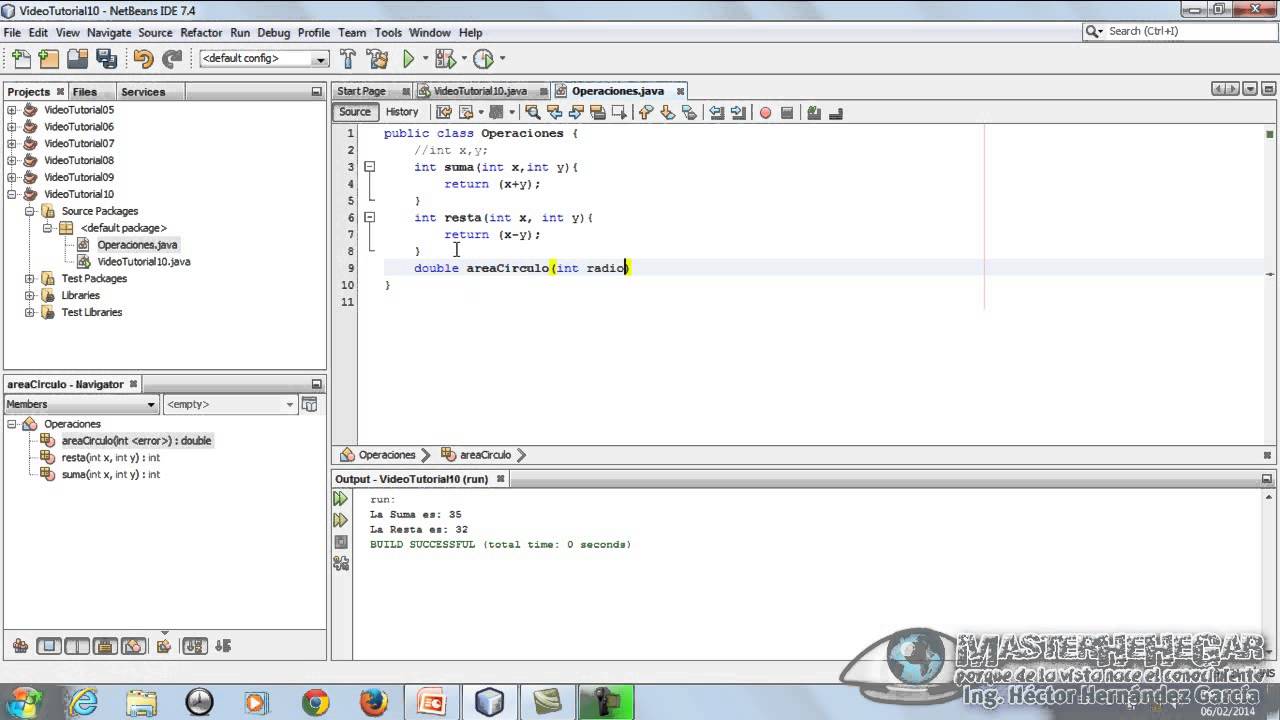Click the Profile Project clock icon
The image size is (1280, 720).
pos(483,59)
